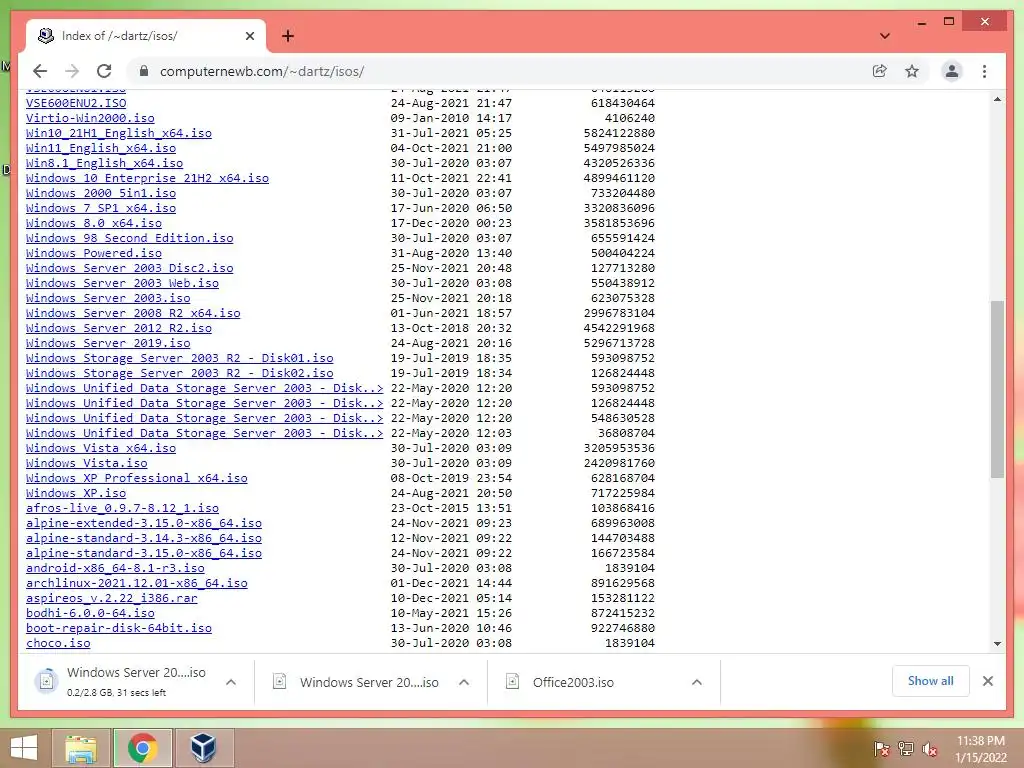This screenshot has width=1024, height=768.
Task: Go back to the previous page
Action: point(40,71)
